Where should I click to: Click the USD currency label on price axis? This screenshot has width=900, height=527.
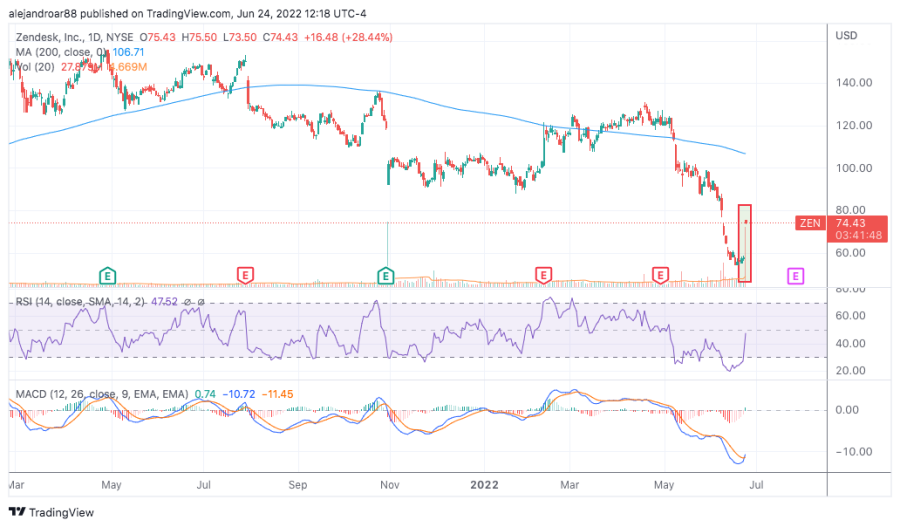click(x=847, y=36)
